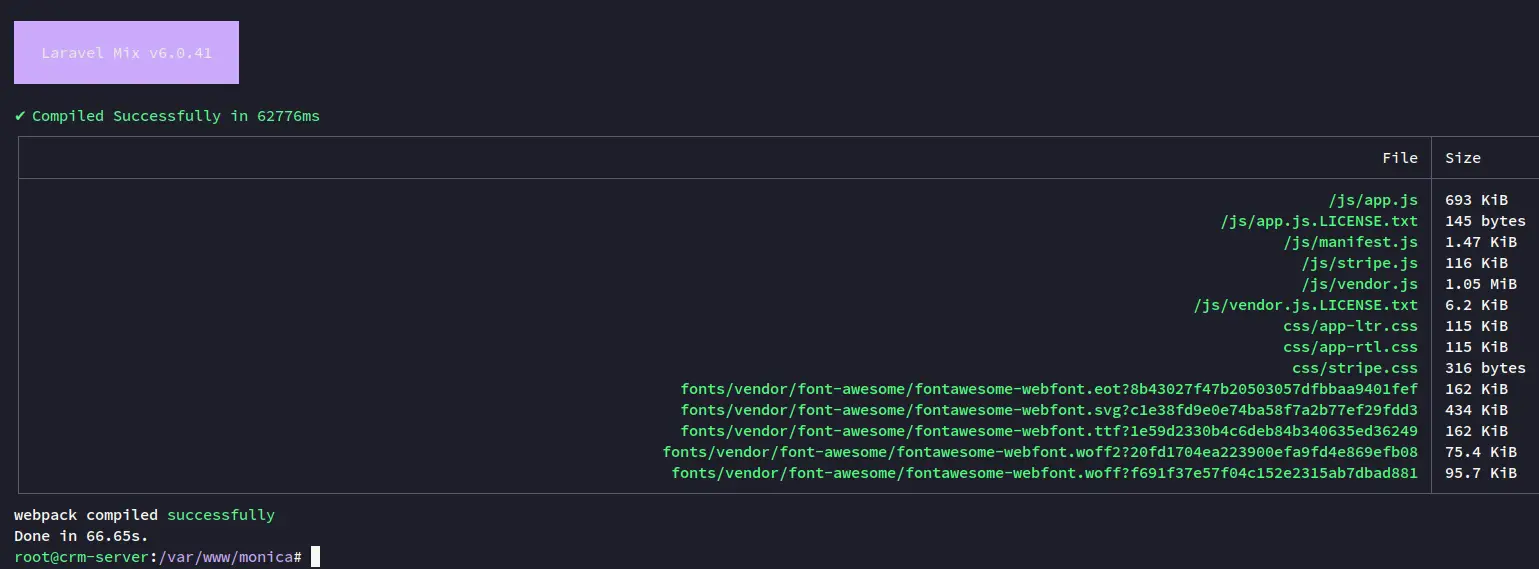Click the Size column header
This screenshot has height=569, width=1539.
point(1463,158)
